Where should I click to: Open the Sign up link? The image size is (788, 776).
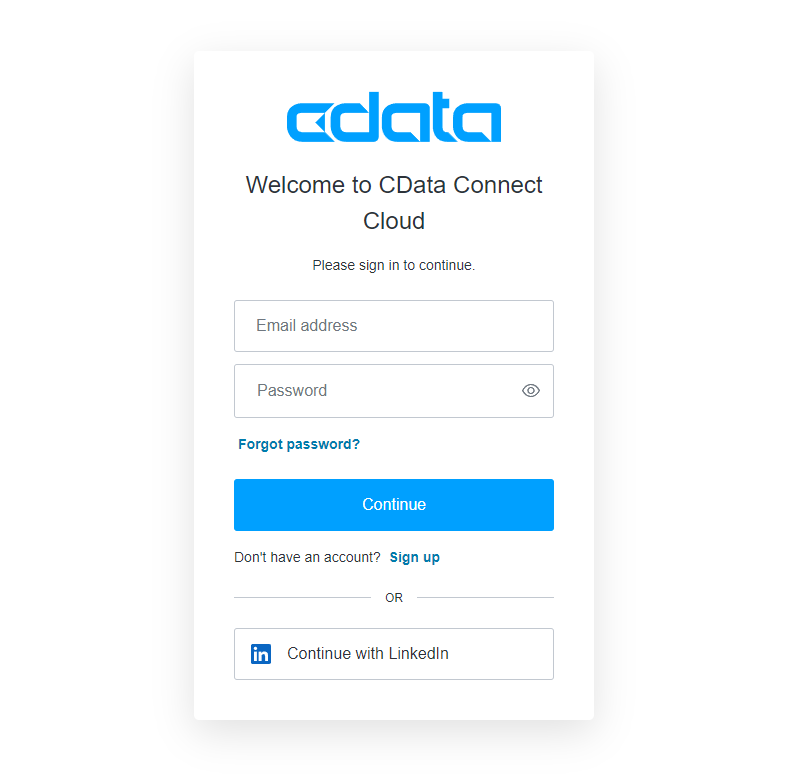(415, 557)
